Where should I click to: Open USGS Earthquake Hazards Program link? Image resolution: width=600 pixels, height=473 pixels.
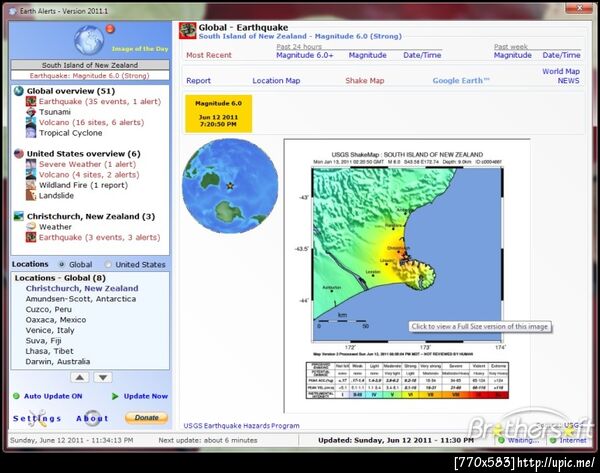[x=241, y=426]
